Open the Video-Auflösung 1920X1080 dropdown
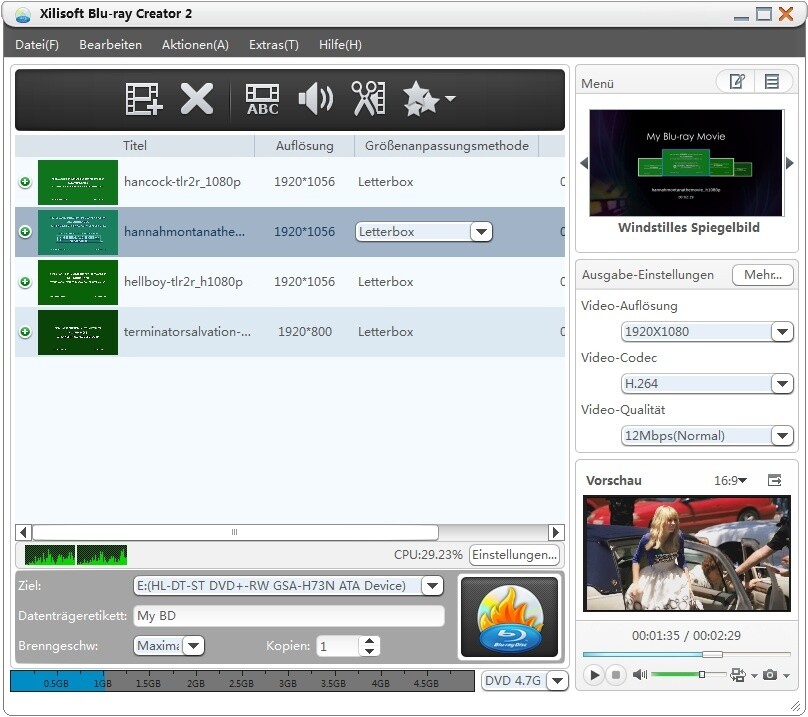Screen dimensions: 808x717 782,331
